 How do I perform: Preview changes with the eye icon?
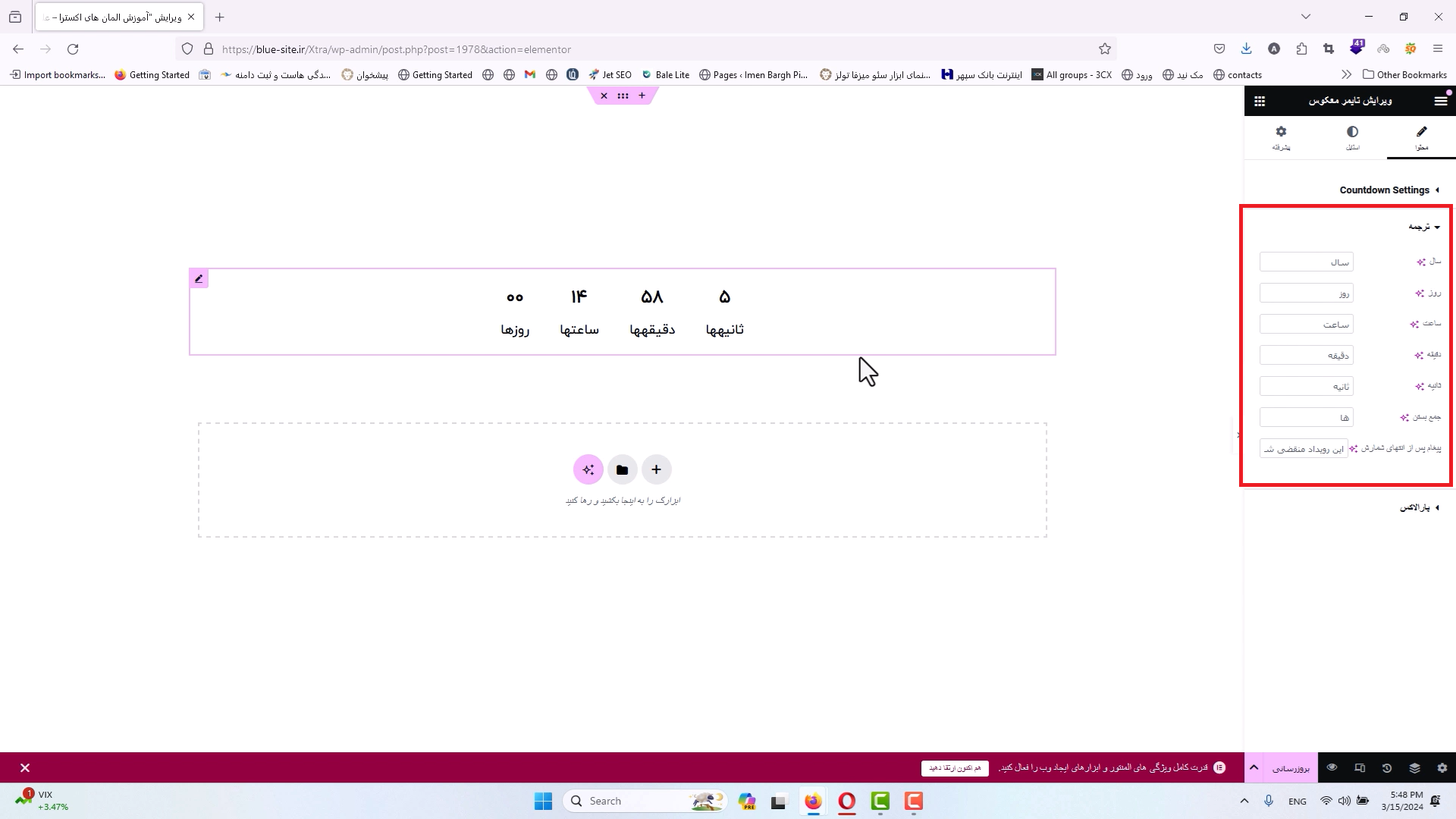(x=1332, y=767)
